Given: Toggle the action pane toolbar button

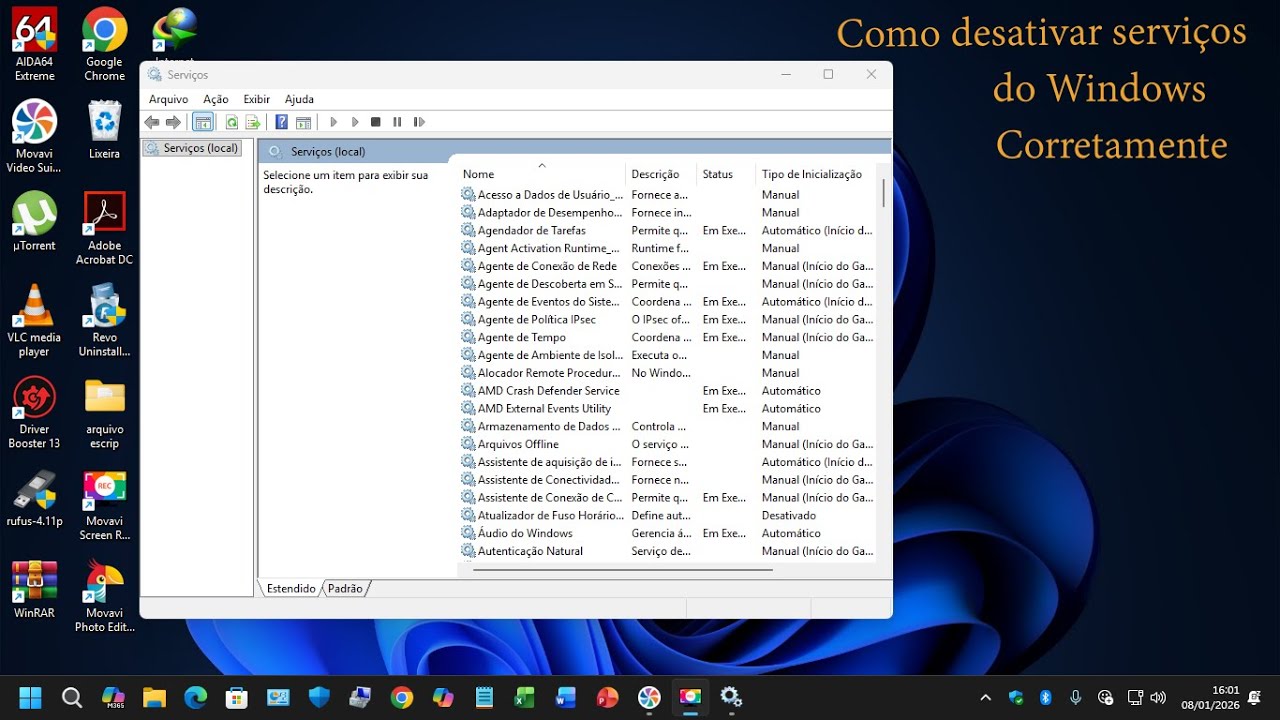Looking at the screenshot, I should tap(303, 122).
